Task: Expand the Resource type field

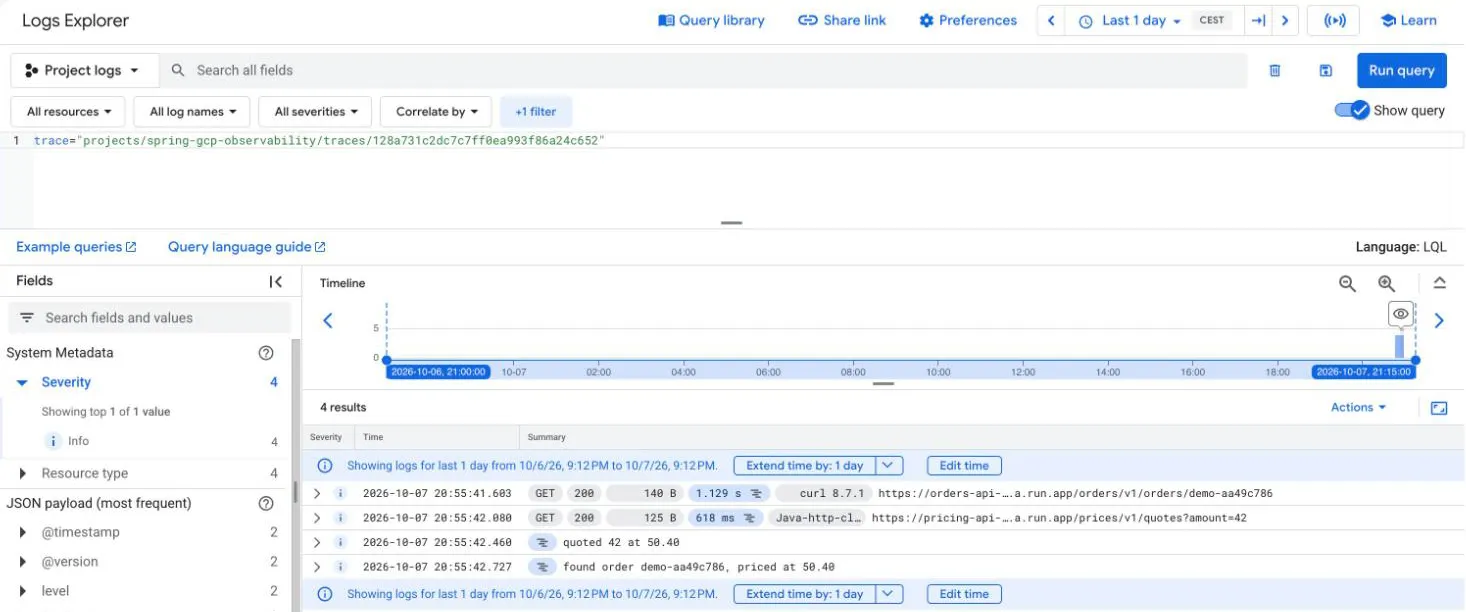Action: tap(22, 474)
